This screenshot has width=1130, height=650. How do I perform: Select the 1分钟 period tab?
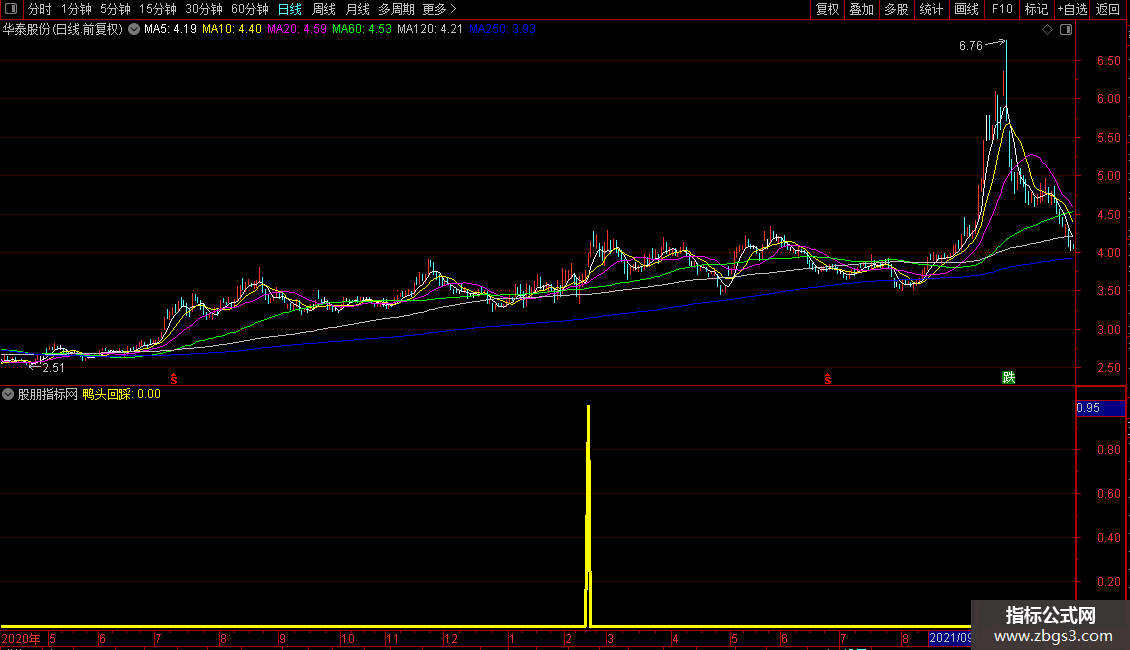tap(76, 9)
